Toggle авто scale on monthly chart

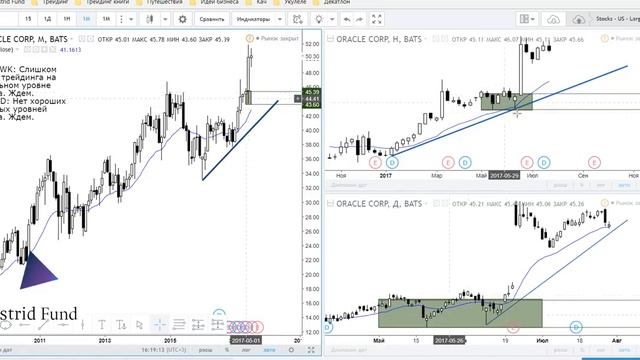tap(269, 350)
